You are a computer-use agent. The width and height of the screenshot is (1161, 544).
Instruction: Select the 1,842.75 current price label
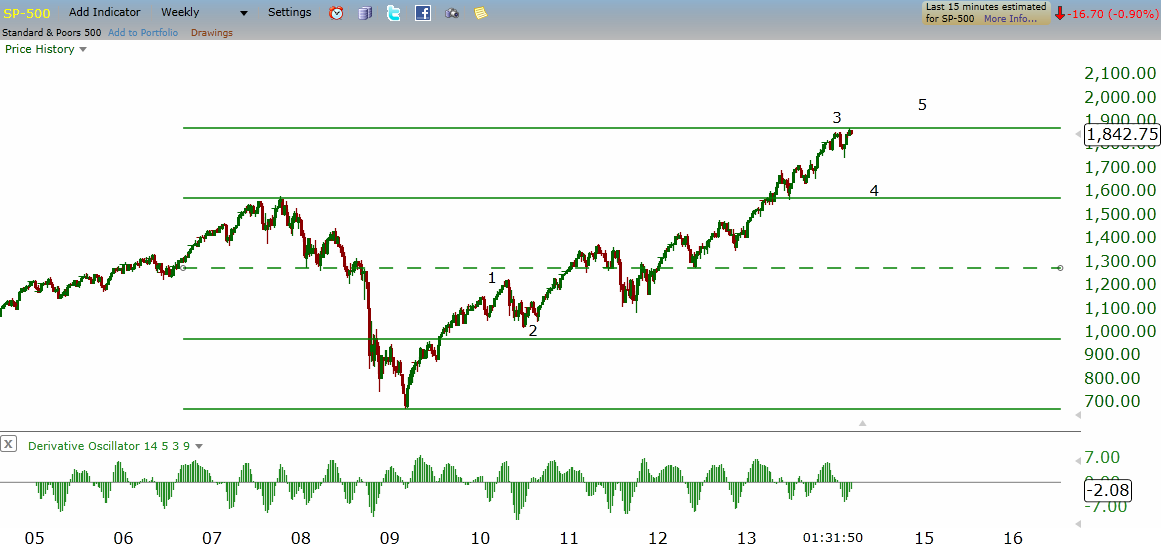[1120, 135]
